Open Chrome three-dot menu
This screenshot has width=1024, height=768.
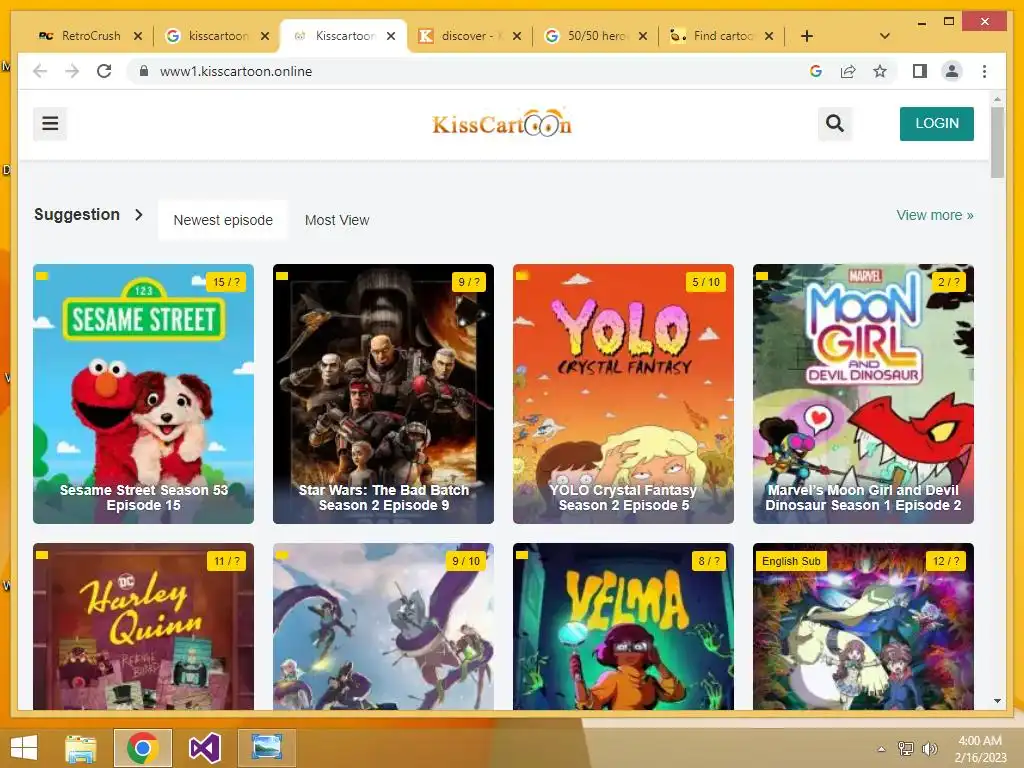pyautogui.click(x=984, y=71)
